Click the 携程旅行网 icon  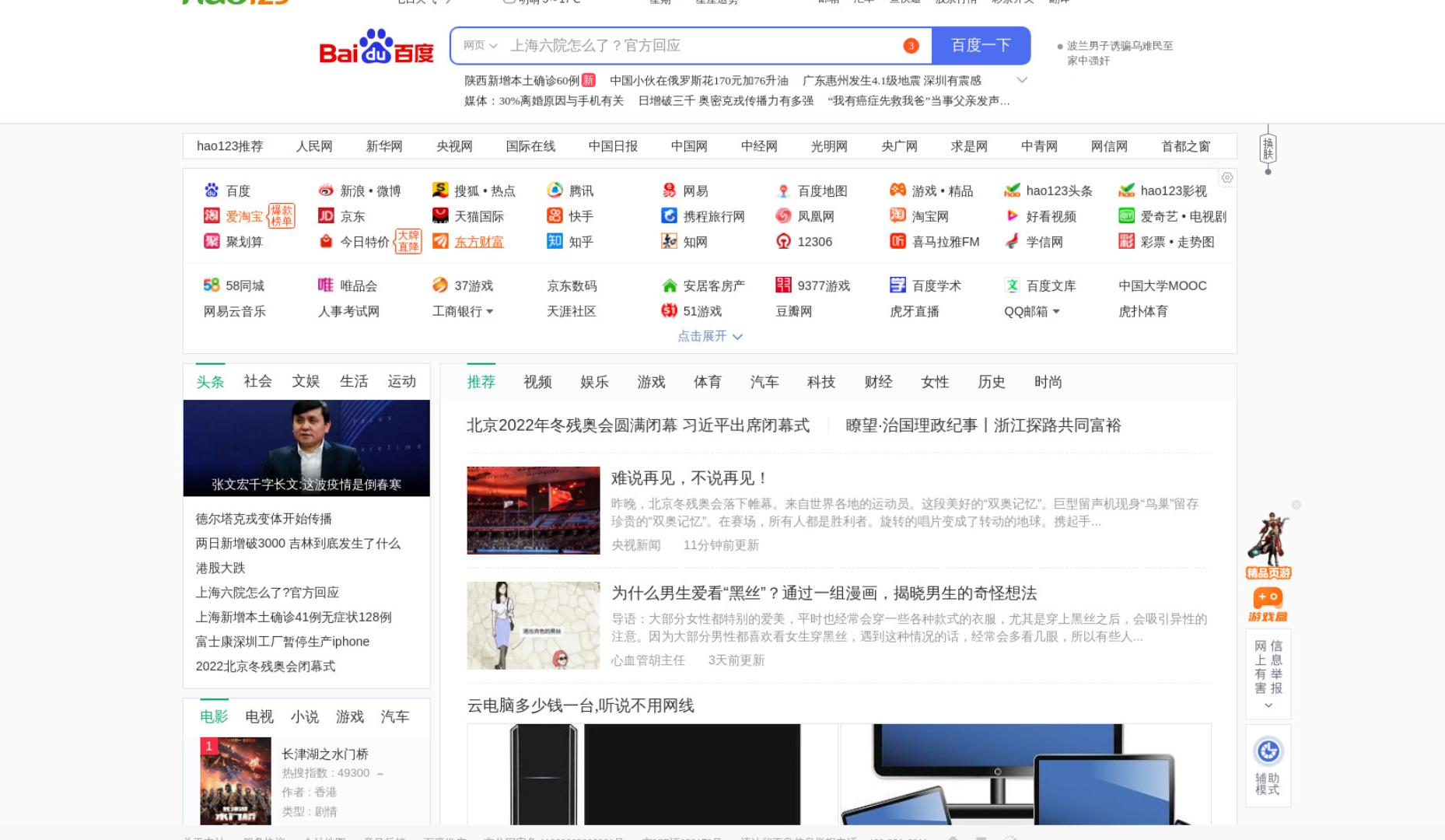(669, 216)
